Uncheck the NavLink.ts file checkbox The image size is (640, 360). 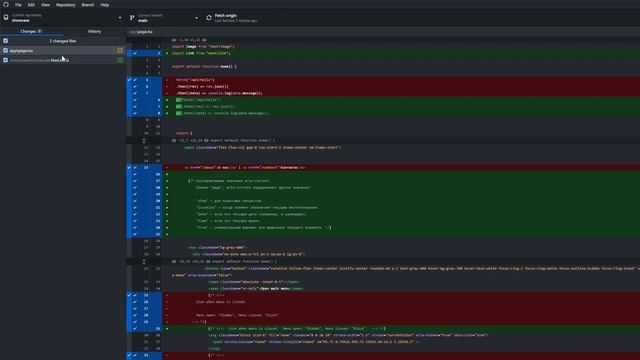pos(5,60)
